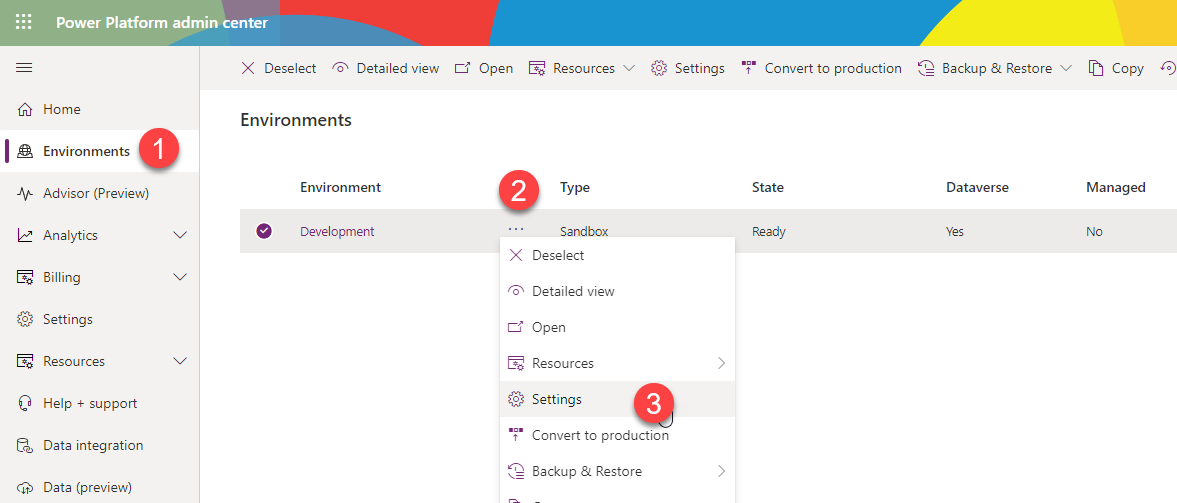The width and height of the screenshot is (1177, 503).
Task: Open the Development environment link
Action: click(x=337, y=231)
